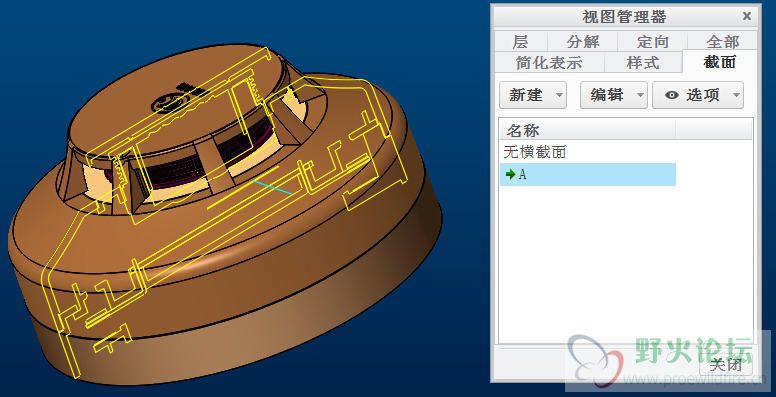Viewport: 776px width, 397px height.
Task: Switch to the 分解 tab
Action: [x=582, y=42]
